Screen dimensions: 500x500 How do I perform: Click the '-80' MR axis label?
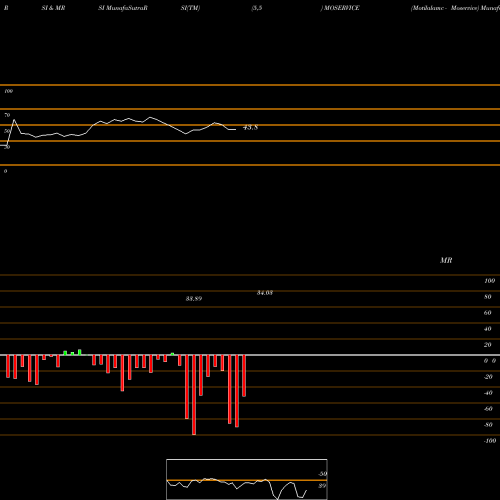click(x=488, y=425)
